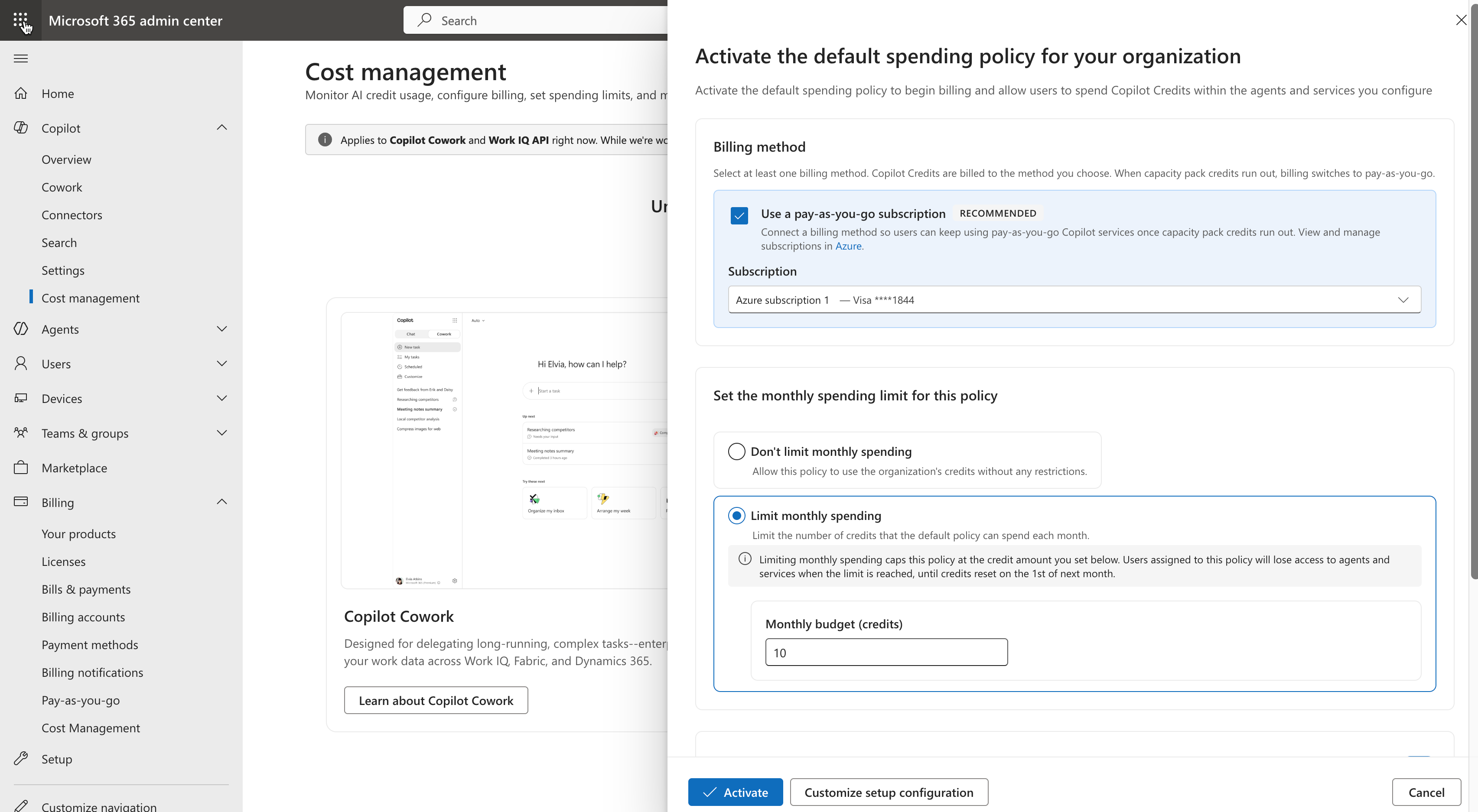Collapse the Copilot section chevron
This screenshot has height=812, width=1478.
pos(221,127)
